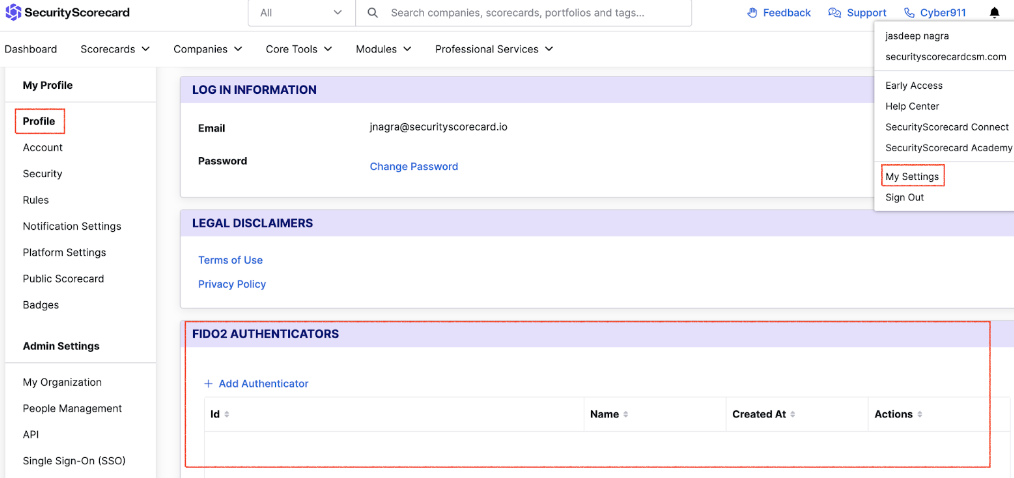
Task: Choose Sign Out from user menu
Action: coord(904,197)
